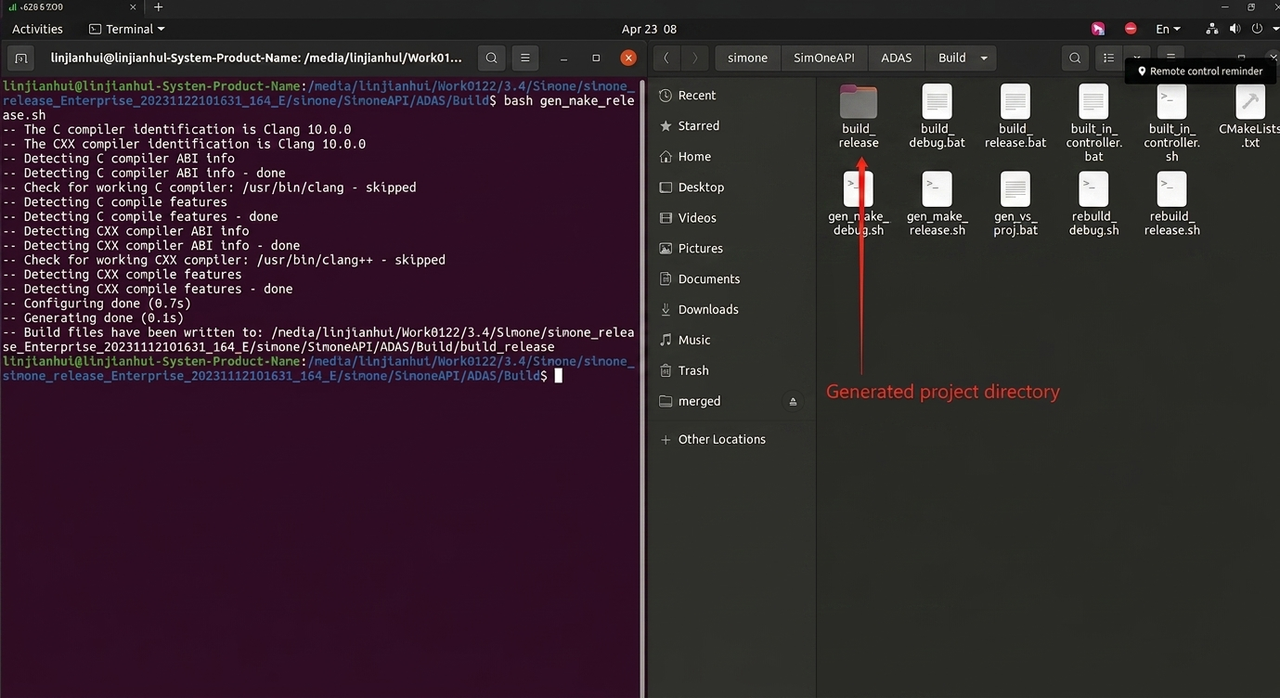
Task: Eject the merged volume
Action: click(793, 401)
